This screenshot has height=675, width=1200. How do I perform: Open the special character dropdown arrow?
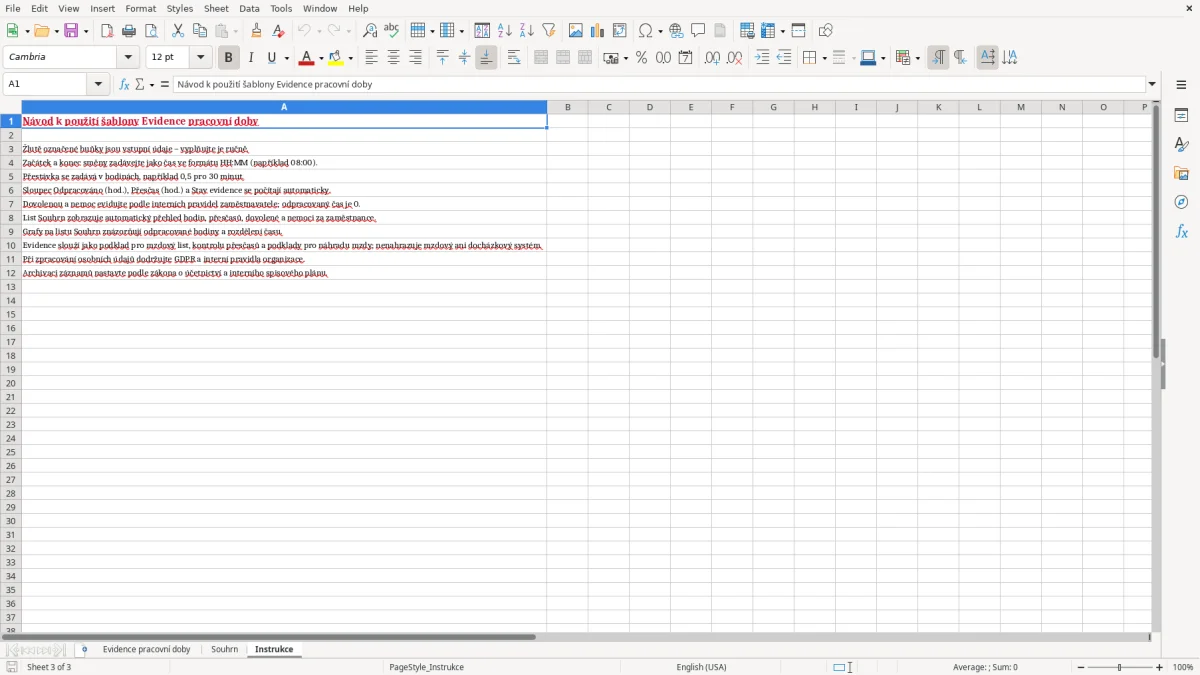[660, 31]
